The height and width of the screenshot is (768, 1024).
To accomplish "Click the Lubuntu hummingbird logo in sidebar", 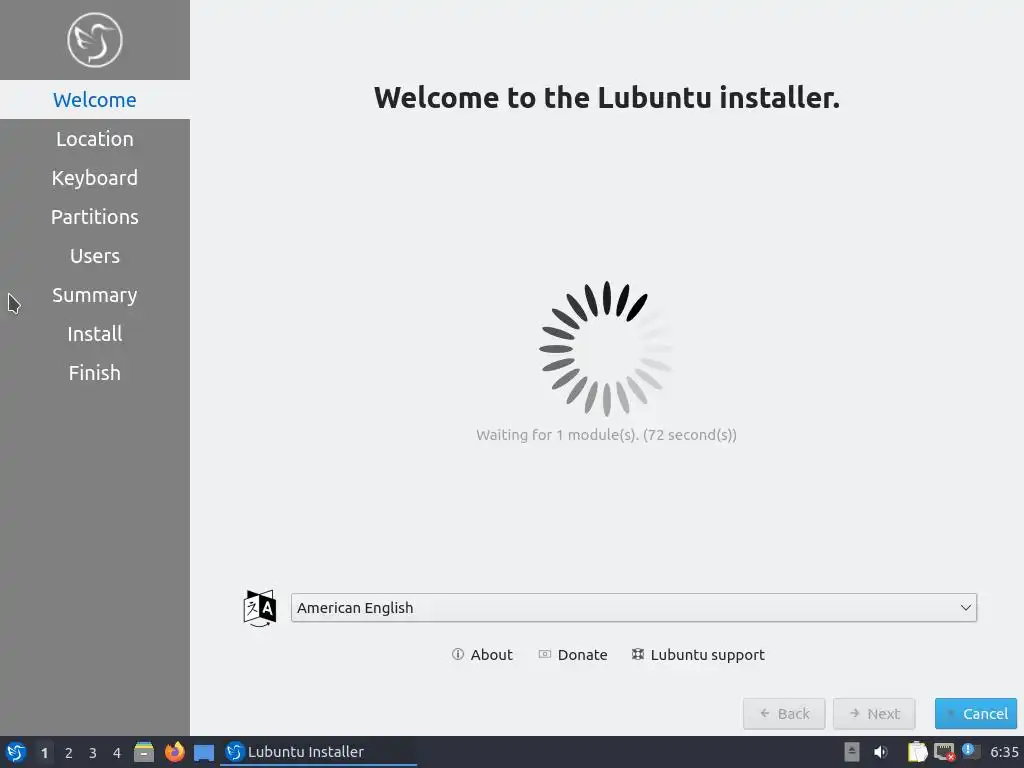I will [x=95, y=40].
